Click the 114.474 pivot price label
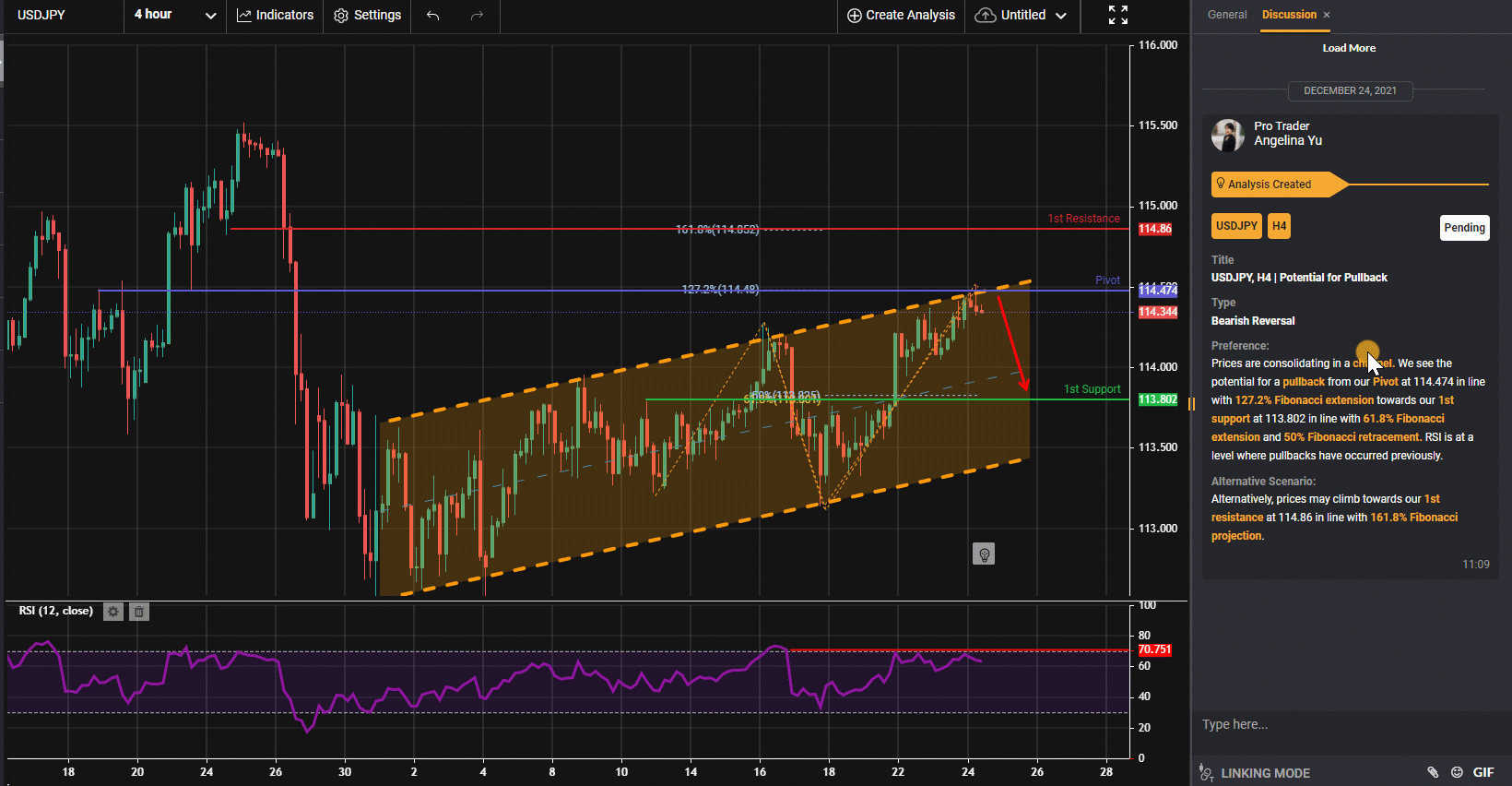 1158,291
